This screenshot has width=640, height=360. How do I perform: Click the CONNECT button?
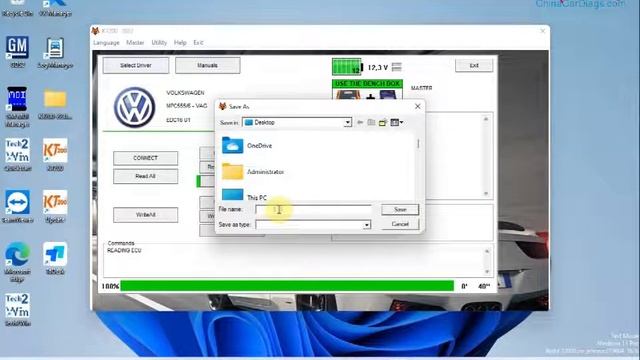[145, 158]
